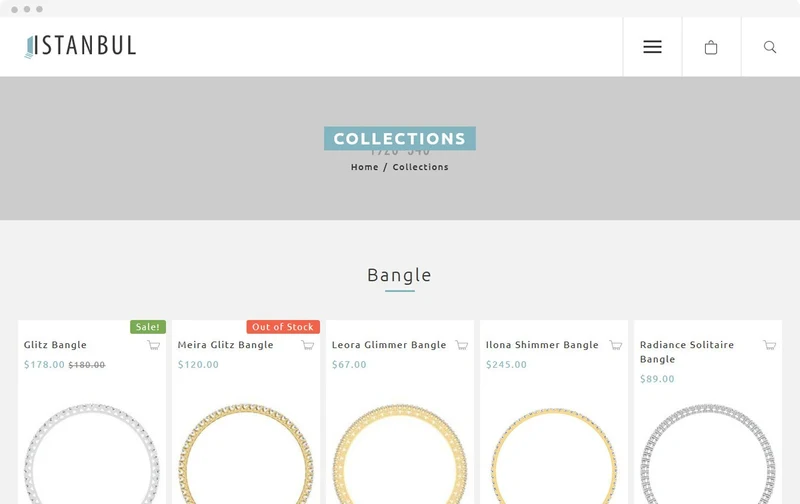Add Ilona Shimmer Bangle cart icon
Screen dimensions: 800x504
(616, 345)
